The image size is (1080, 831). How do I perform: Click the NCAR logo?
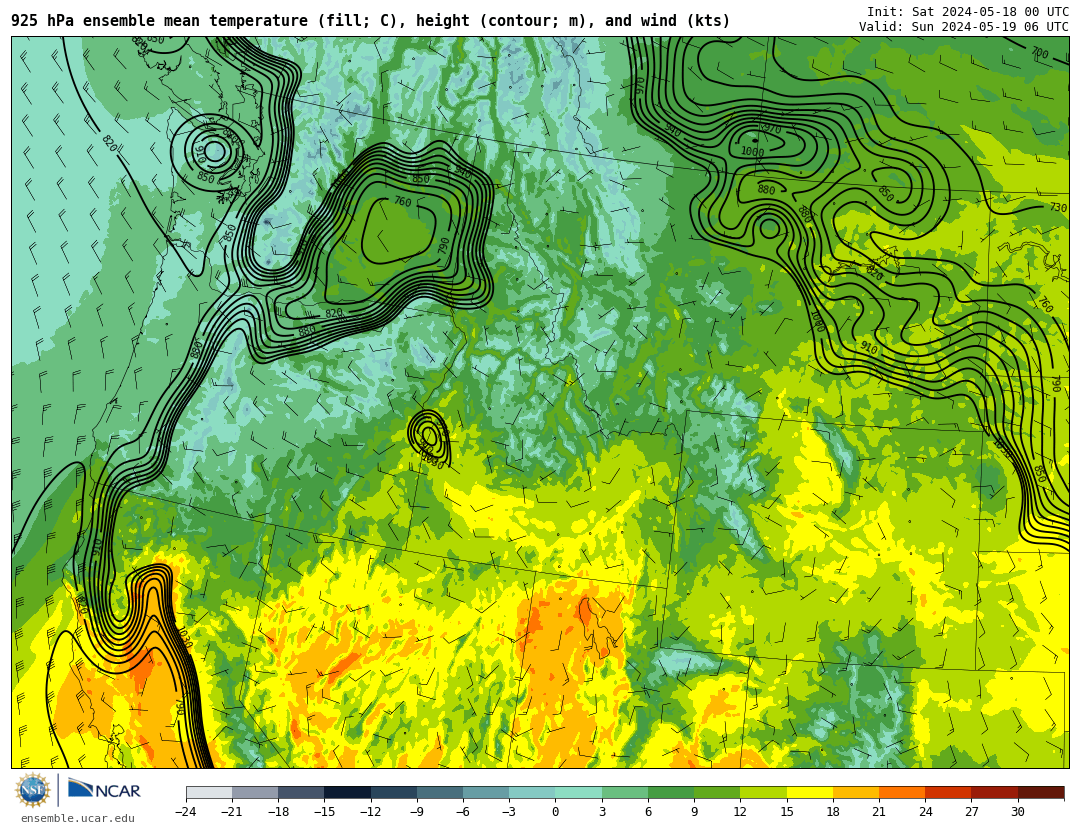(104, 789)
